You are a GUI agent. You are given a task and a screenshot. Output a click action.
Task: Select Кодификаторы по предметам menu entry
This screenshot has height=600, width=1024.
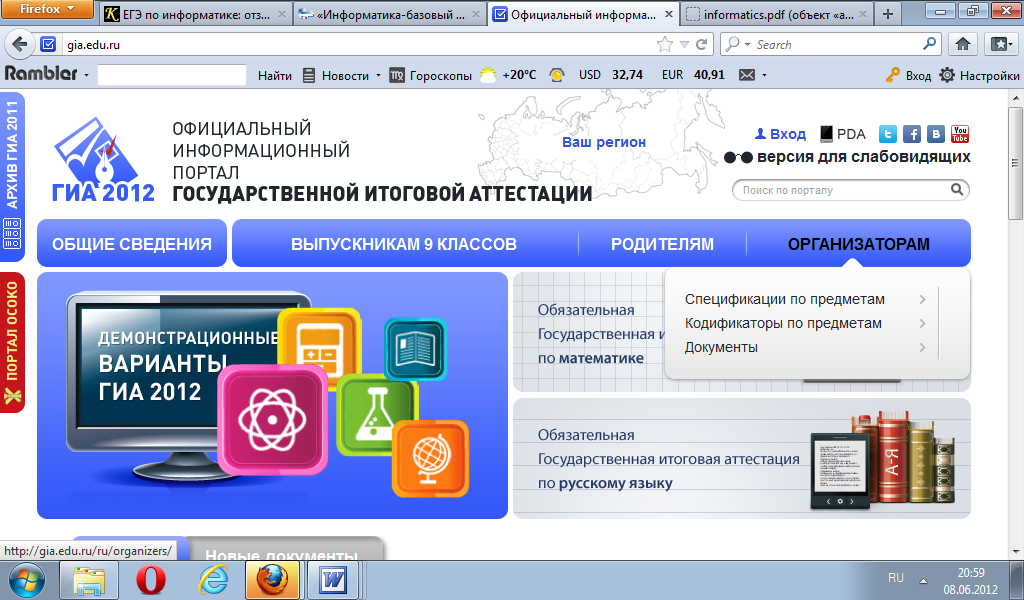(x=783, y=323)
